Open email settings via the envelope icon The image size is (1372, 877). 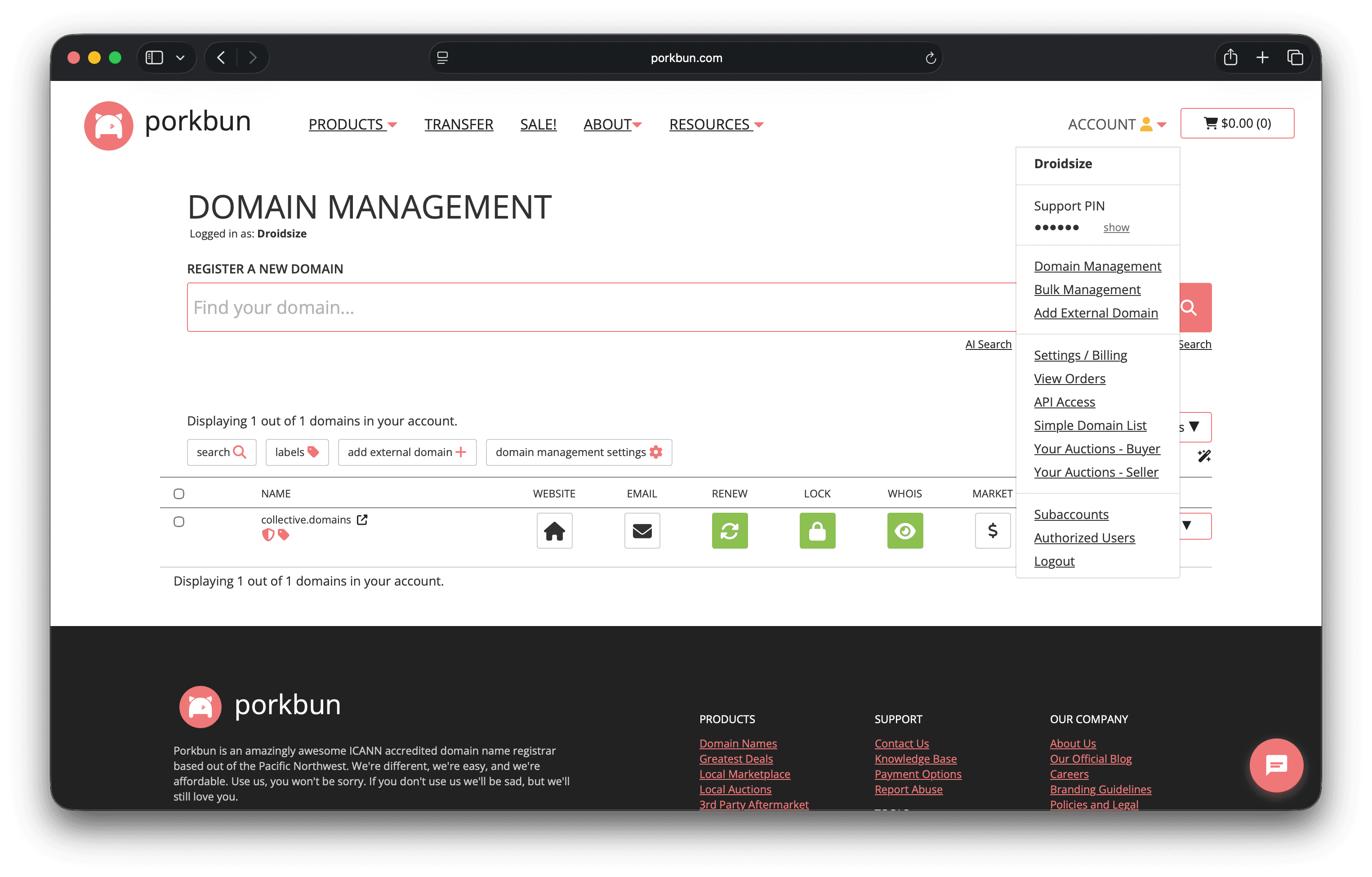641,531
